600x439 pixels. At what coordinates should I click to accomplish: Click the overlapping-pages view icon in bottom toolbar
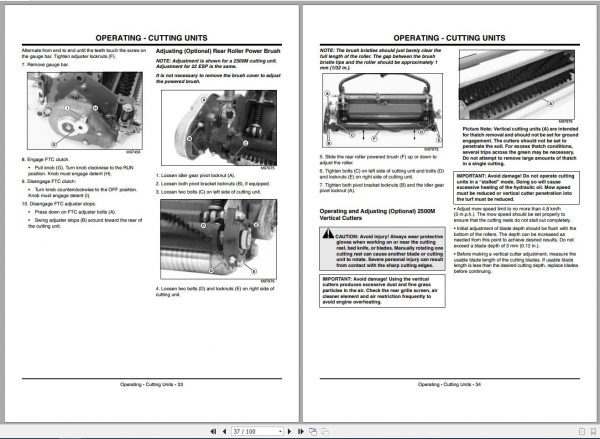(x=313, y=431)
